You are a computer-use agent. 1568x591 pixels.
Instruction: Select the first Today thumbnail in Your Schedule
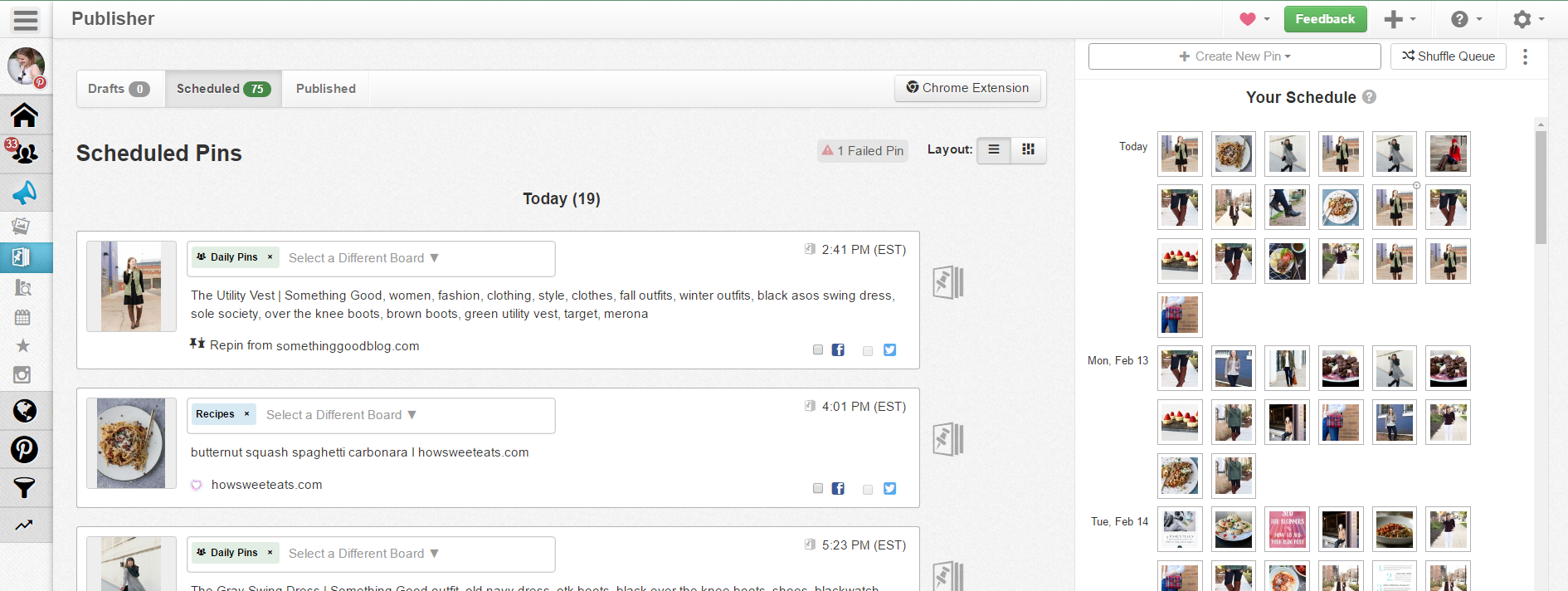click(1180, 154)
